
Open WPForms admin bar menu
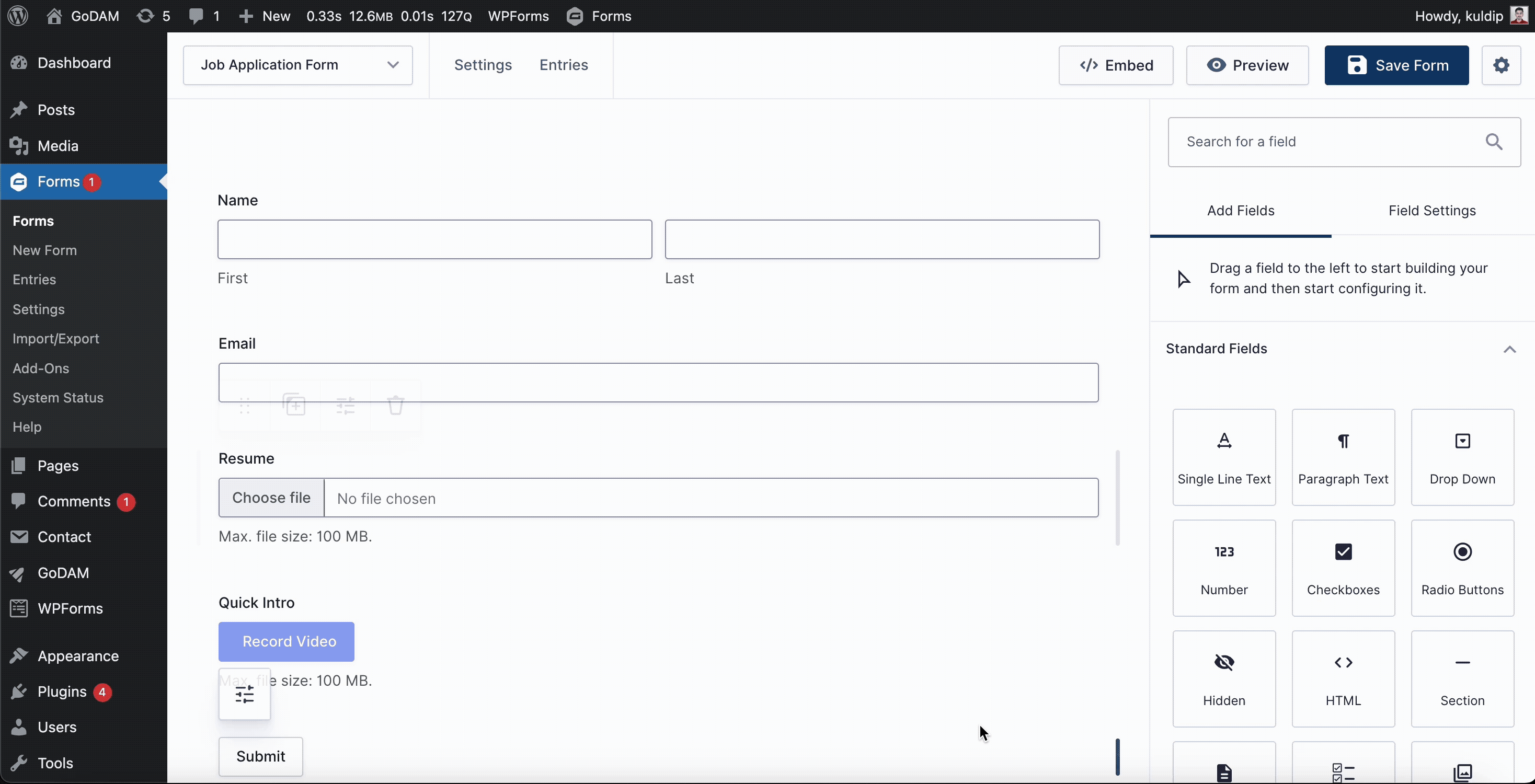518,16
